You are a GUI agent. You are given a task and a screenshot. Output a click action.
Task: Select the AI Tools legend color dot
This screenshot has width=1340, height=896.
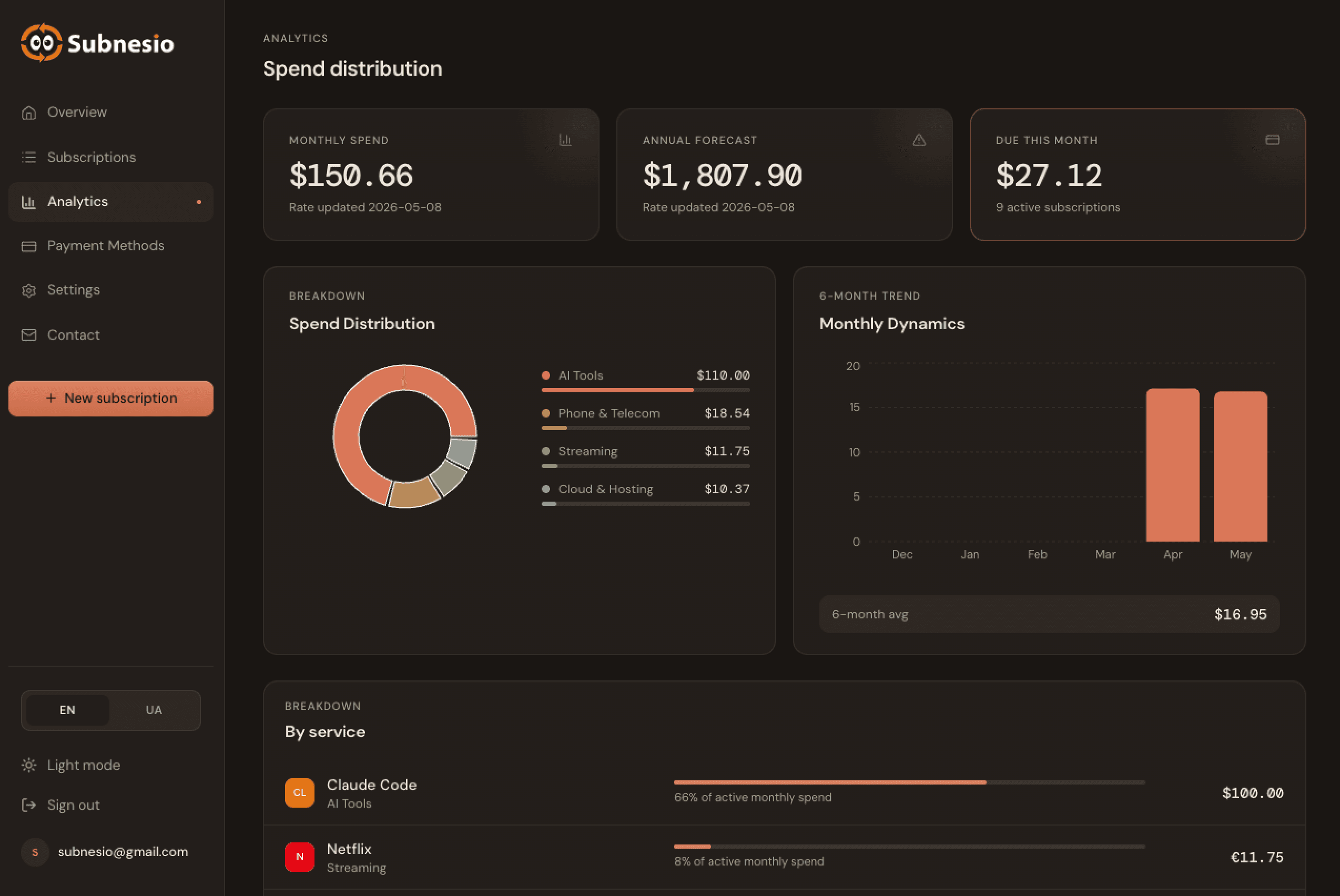point(546,375)
